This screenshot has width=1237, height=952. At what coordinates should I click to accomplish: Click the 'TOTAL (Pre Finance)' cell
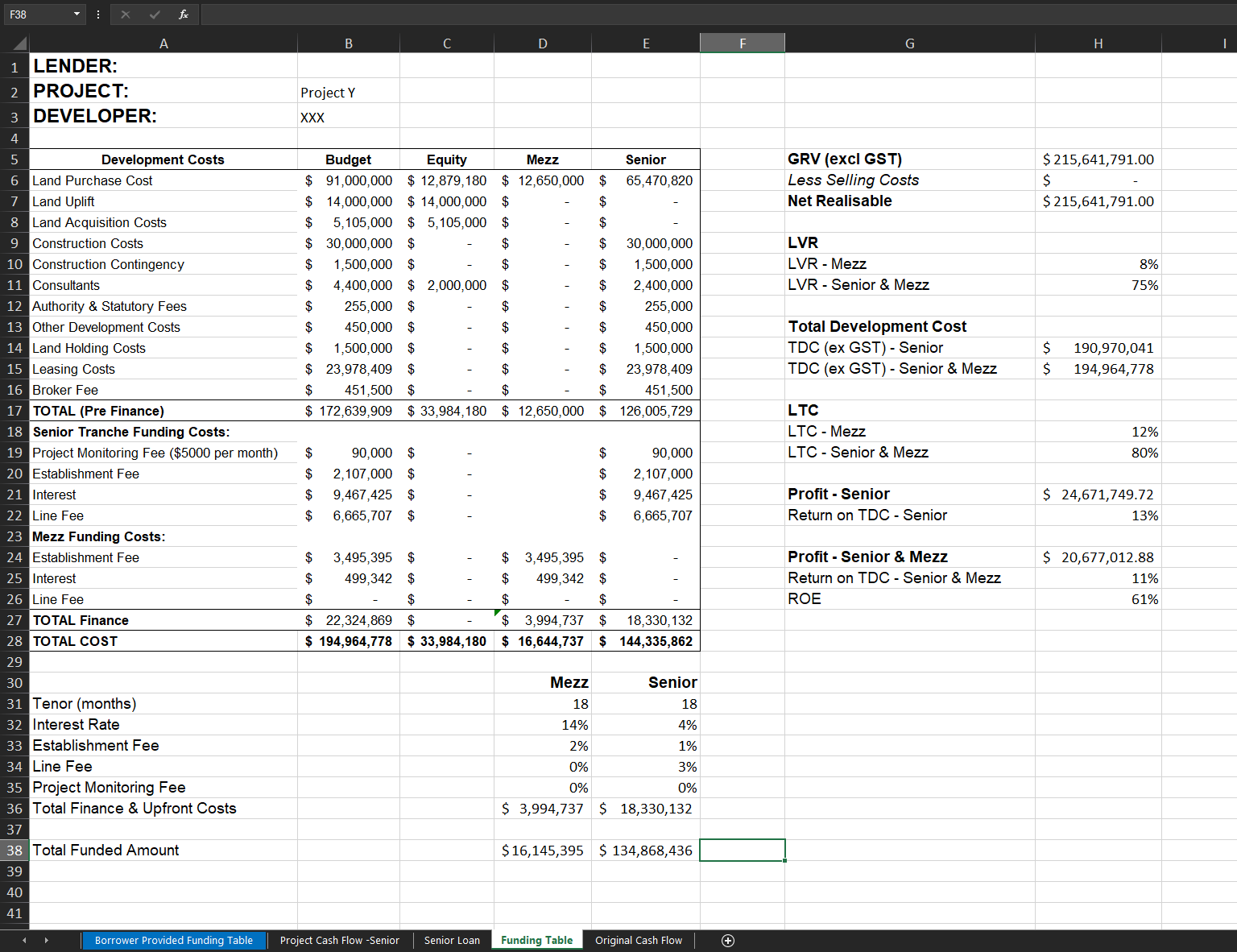click(163, 411)
